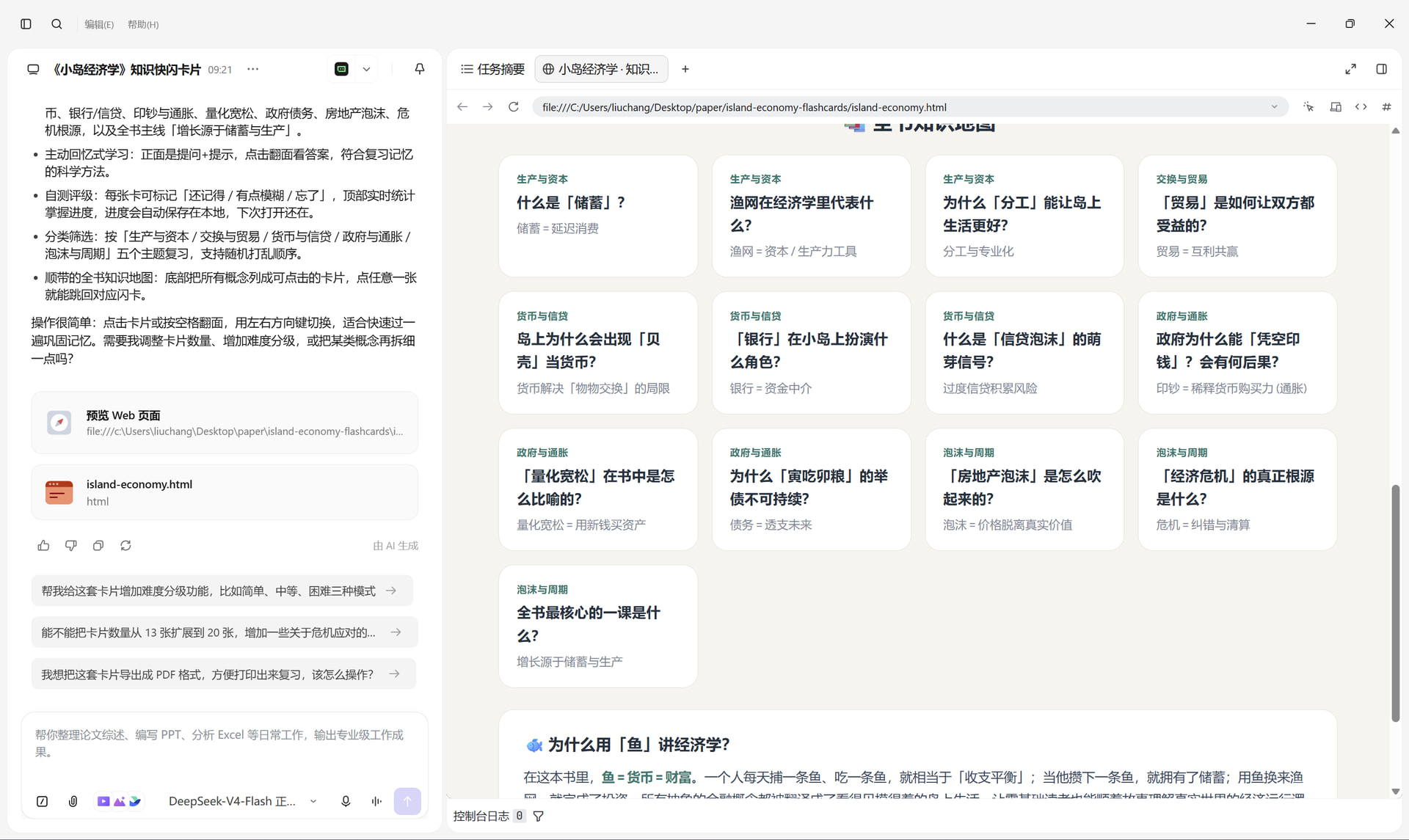Expand the dropdown next to green mode icon
1409x840 pixels.
[x=366, y=69]
